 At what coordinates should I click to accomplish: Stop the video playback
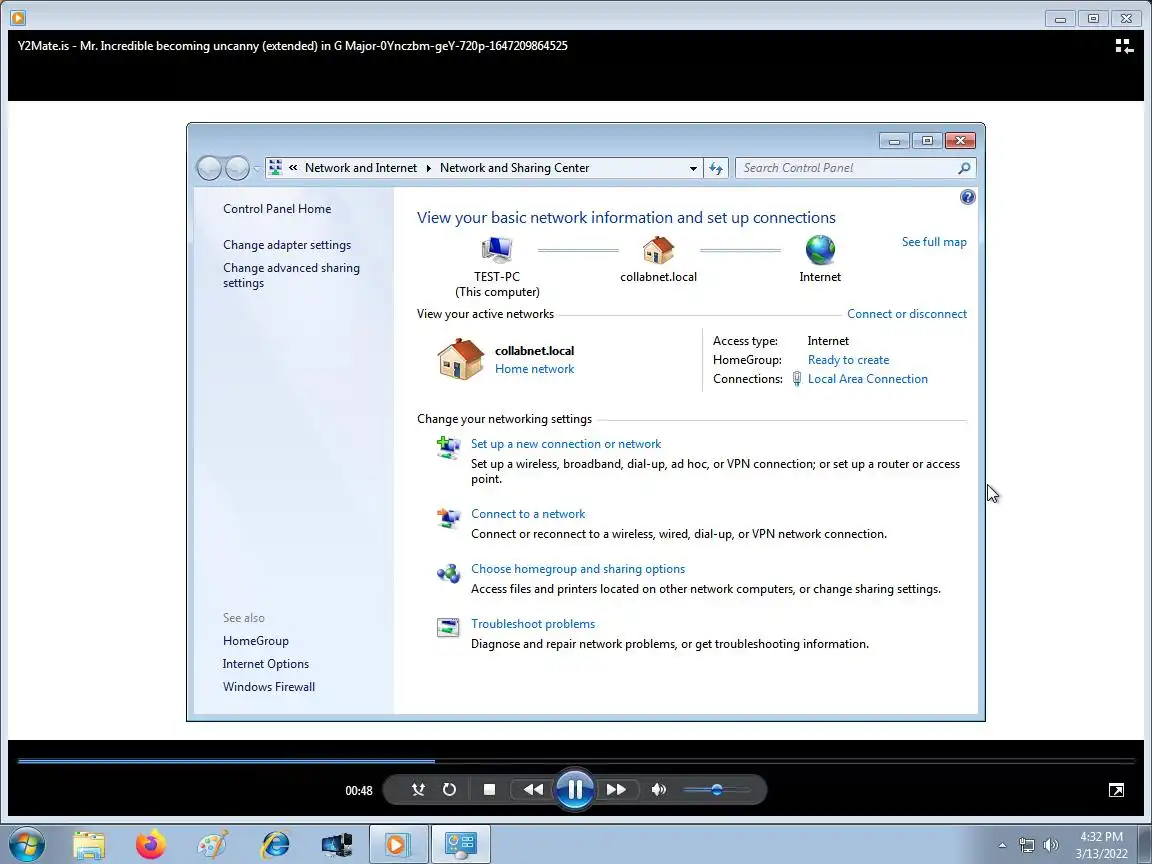pos(489,790)
